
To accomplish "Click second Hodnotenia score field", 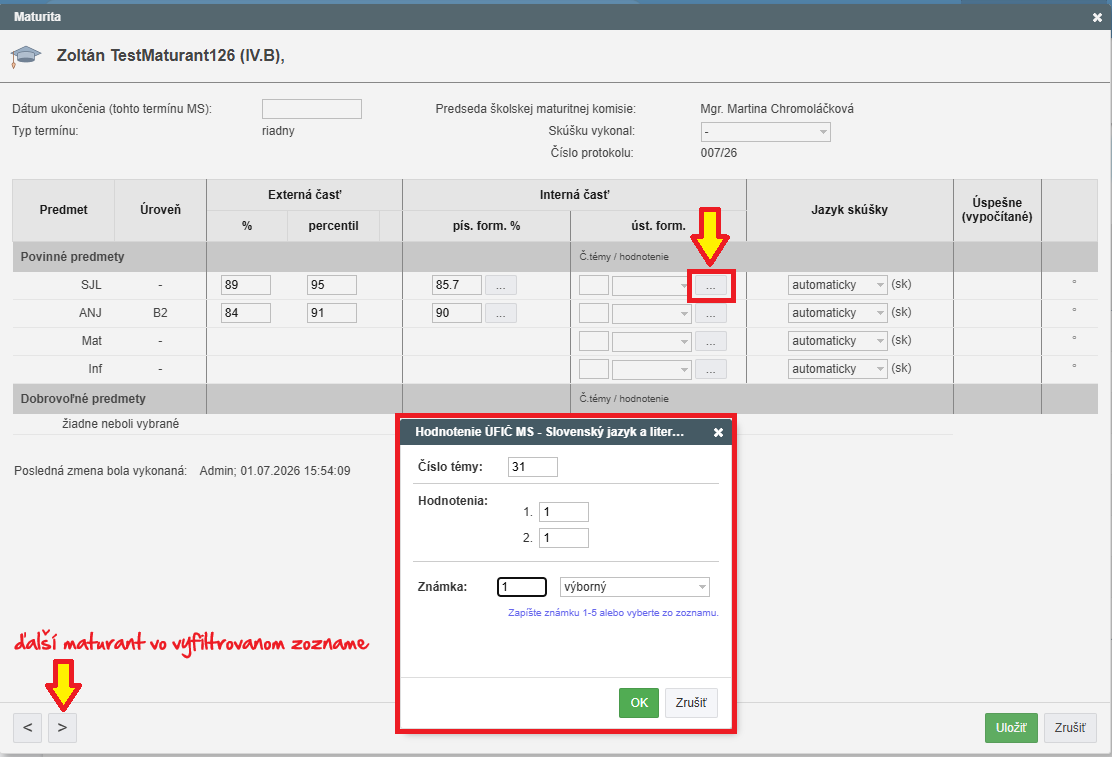I will coord(564,538).
